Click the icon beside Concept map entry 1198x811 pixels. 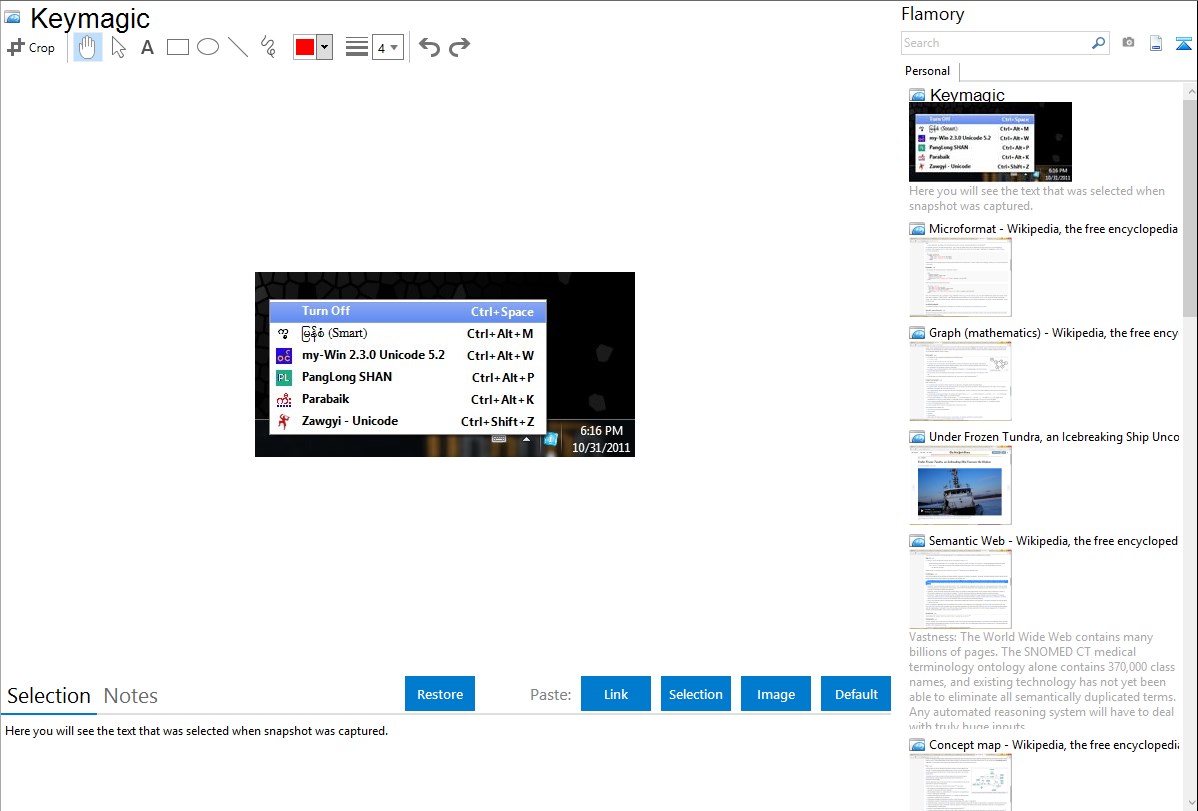(x=918, y=744)
